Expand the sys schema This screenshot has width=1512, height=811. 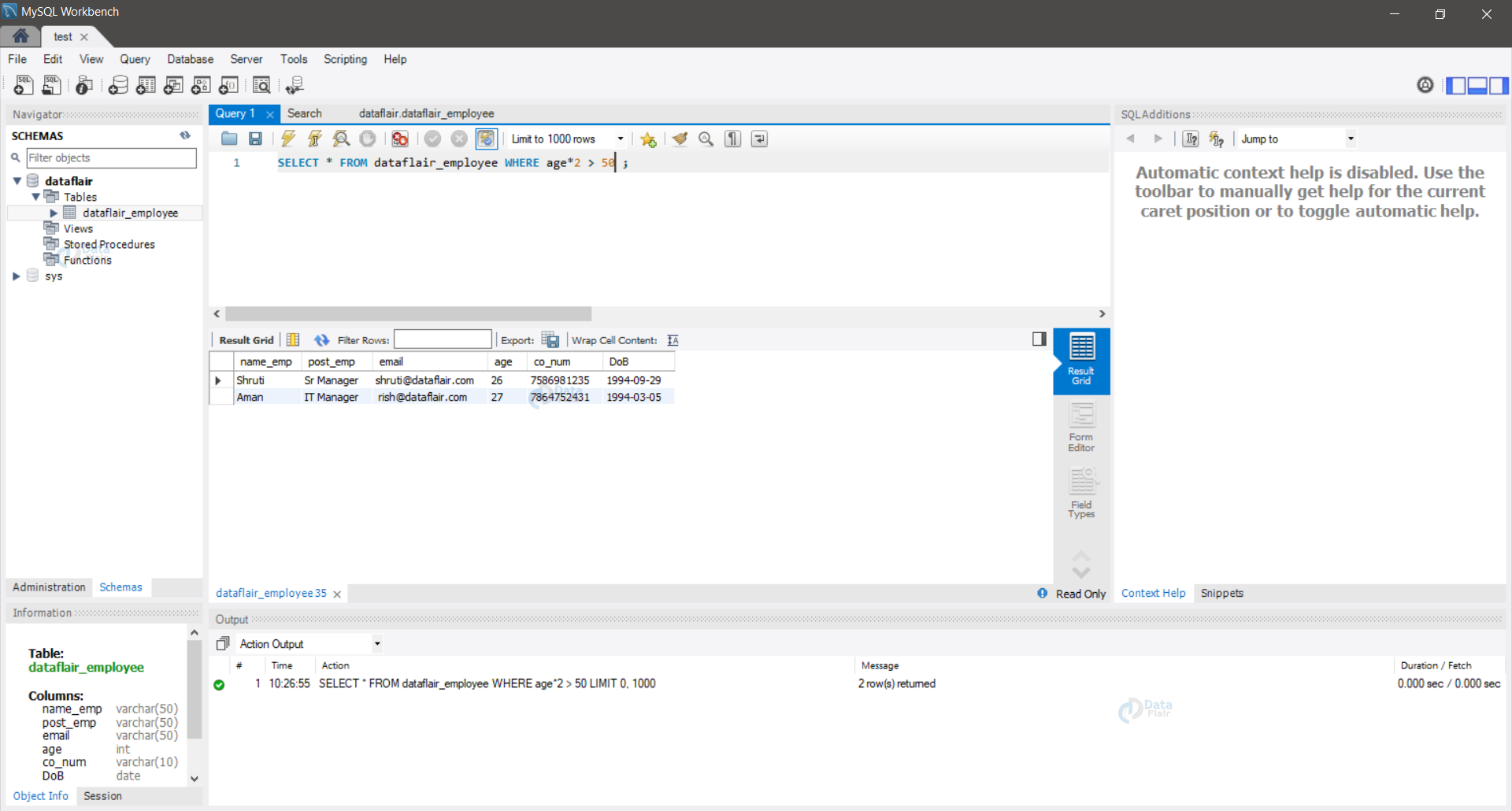tap(16, 276)
